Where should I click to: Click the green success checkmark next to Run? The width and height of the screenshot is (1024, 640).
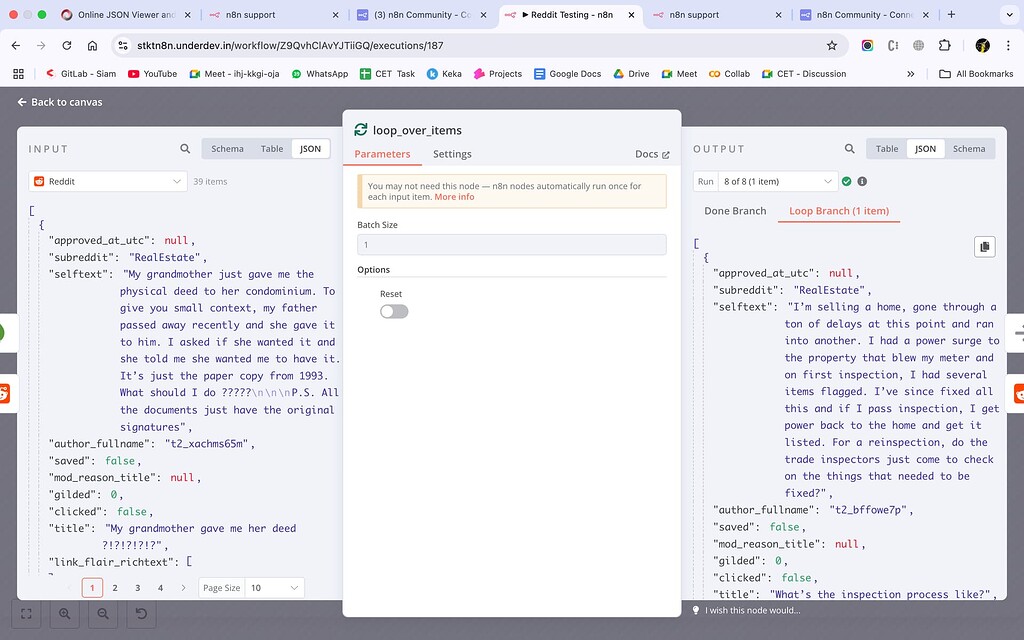848,181
